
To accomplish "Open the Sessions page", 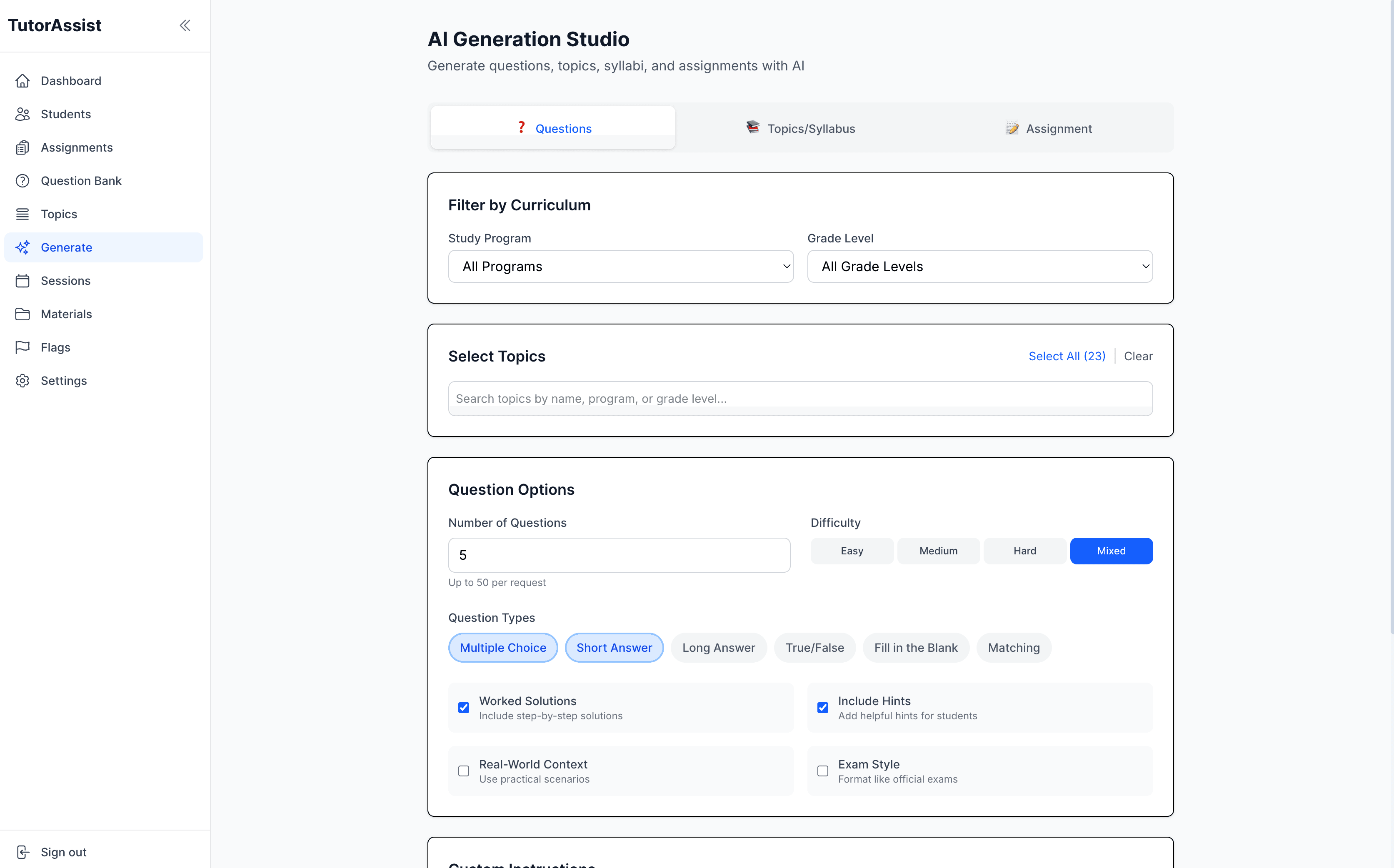I will point(103,281).
